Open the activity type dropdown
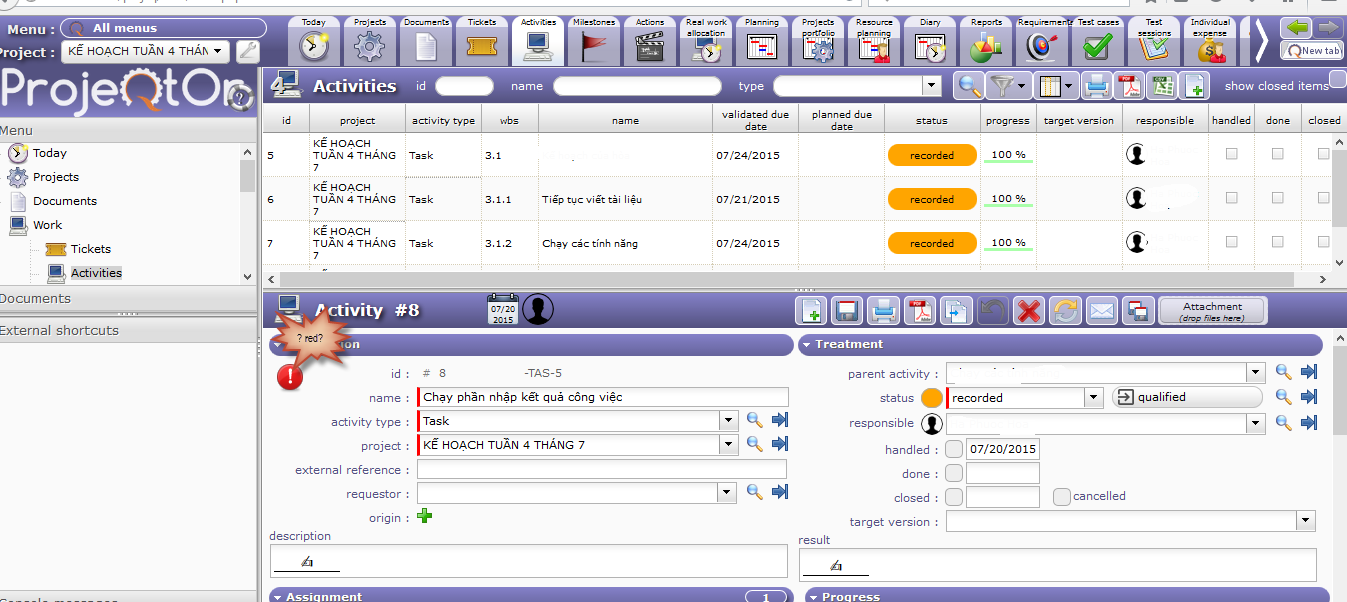The height and width of the screenshot is (602, 1347). [x=728, y=422]
